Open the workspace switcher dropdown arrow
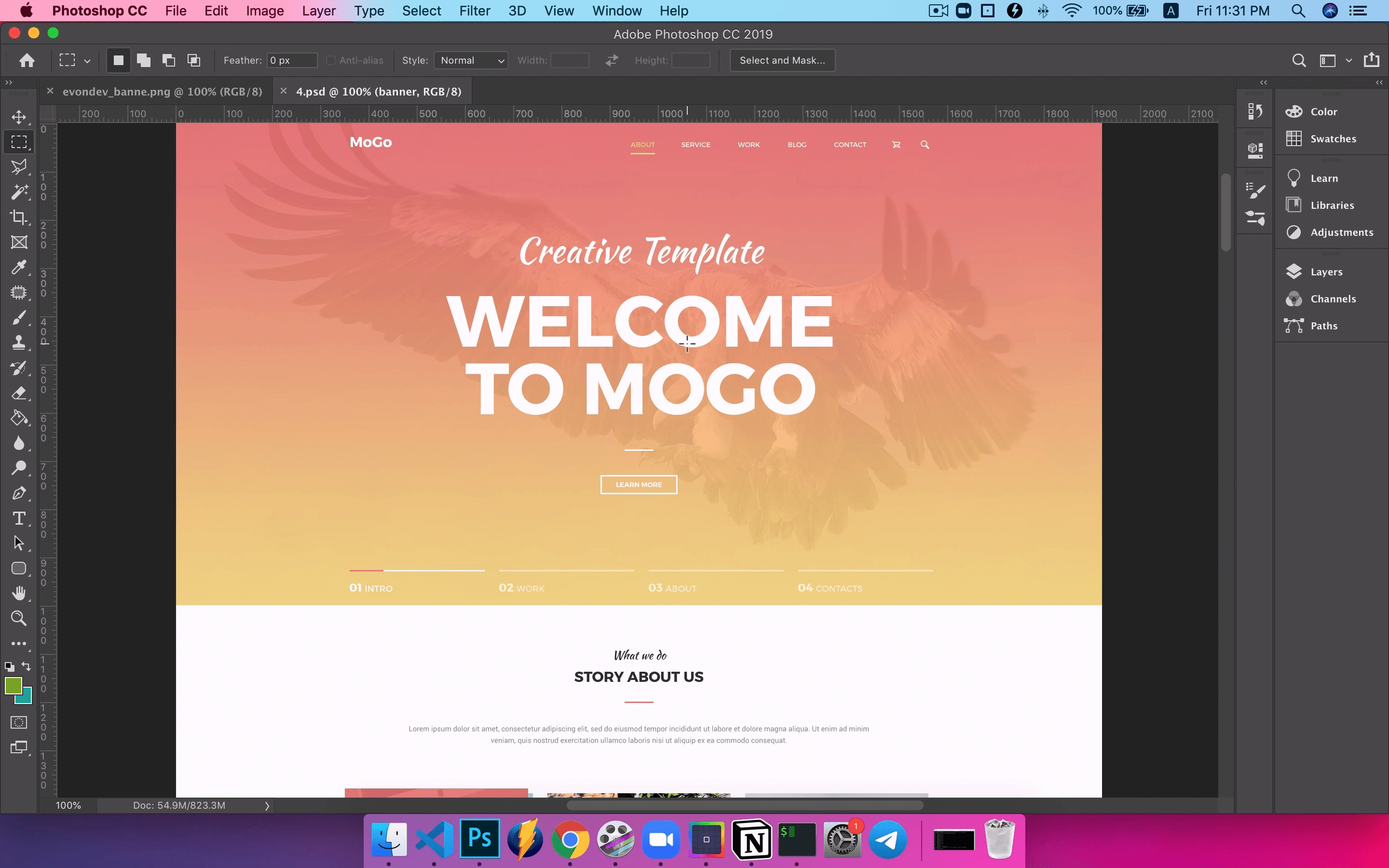Viewport: 1389px width, 868px height. point(1349,60)
